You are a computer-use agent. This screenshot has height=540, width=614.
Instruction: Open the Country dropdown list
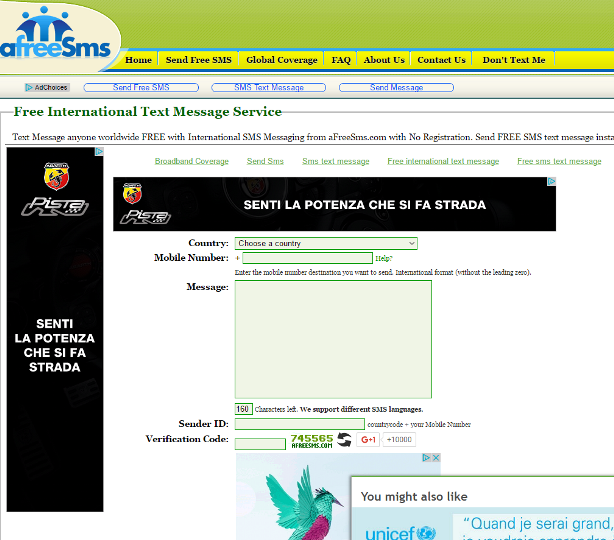[325, 243]
